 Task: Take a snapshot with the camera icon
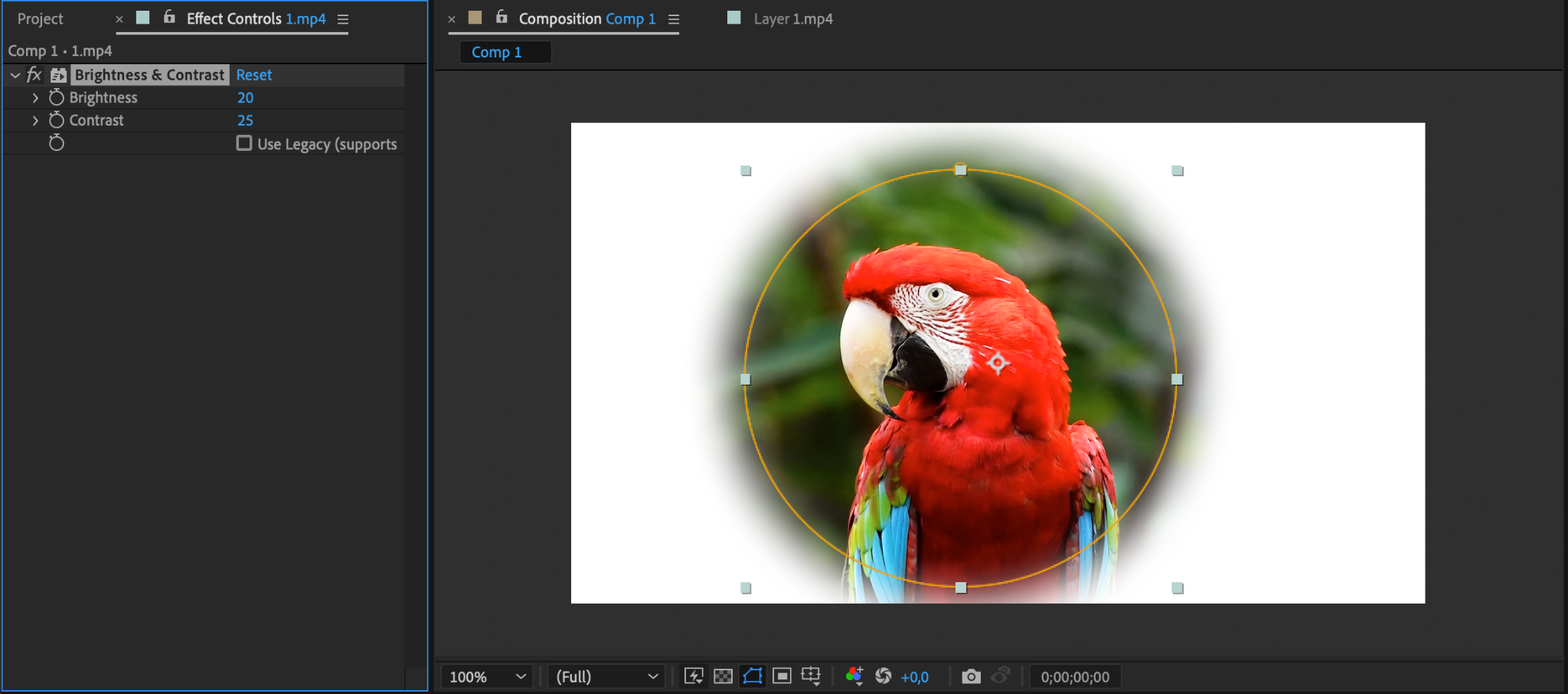click(971, 676)
